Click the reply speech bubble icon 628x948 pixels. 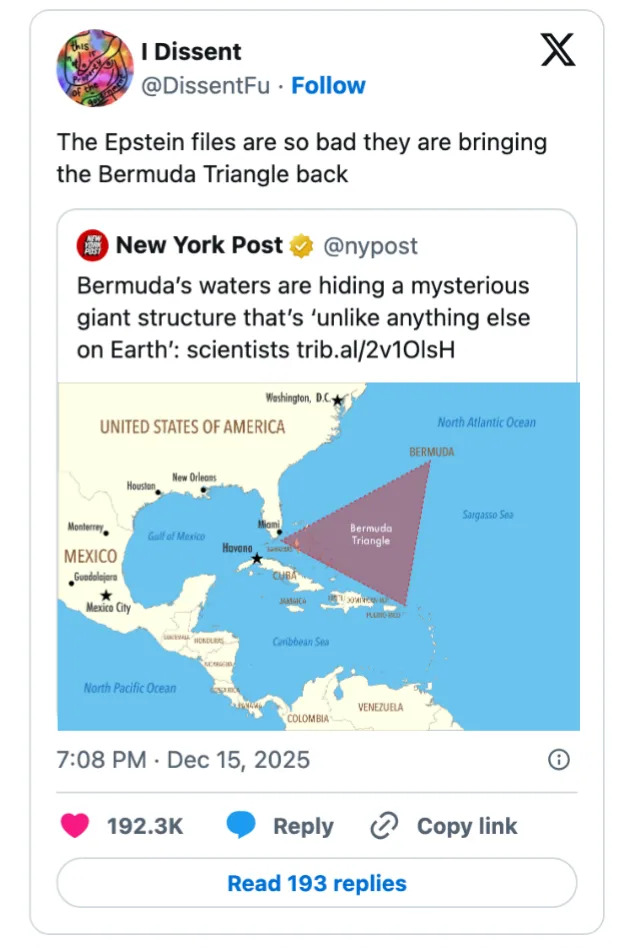tap(242, 826)
